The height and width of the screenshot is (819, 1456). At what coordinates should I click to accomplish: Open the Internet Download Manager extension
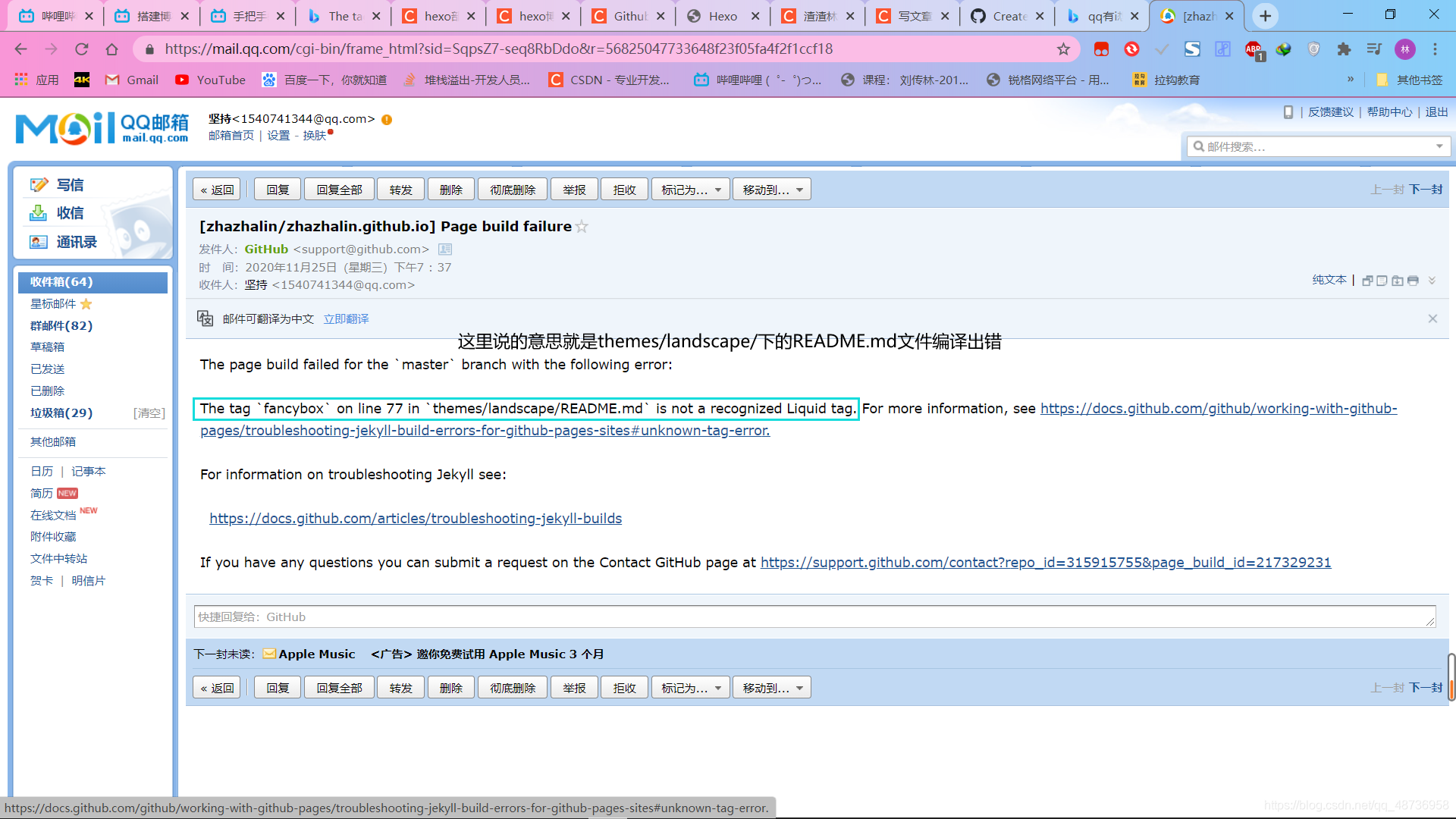[1283, 49]
